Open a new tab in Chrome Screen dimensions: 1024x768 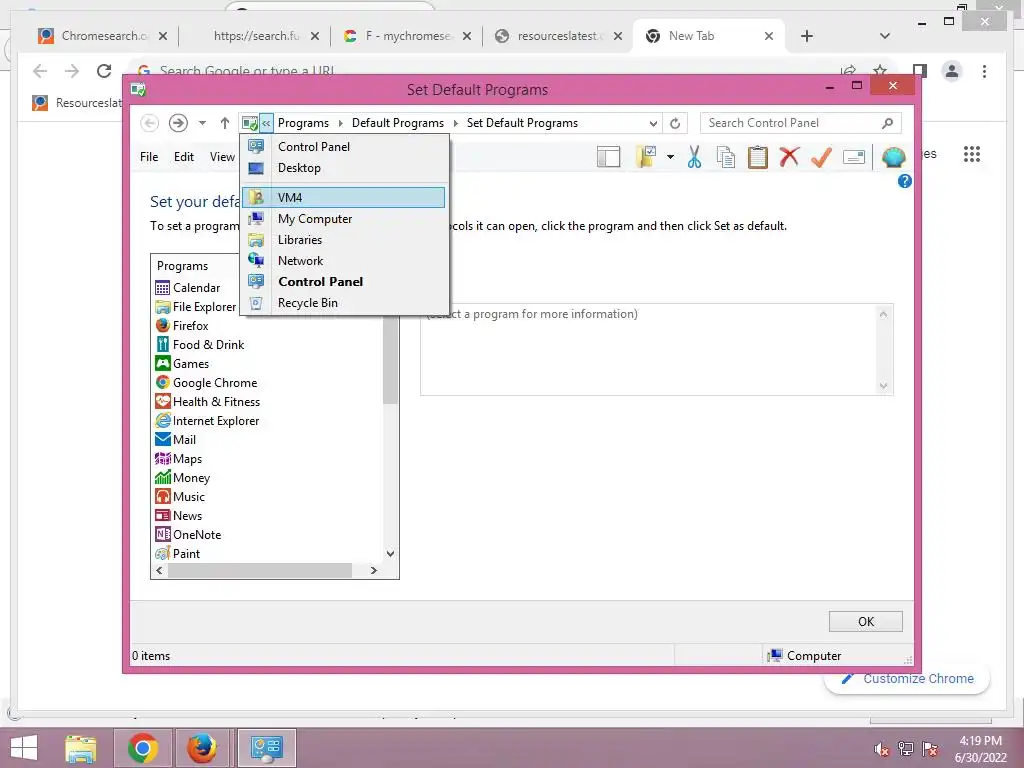pos(807,36)
